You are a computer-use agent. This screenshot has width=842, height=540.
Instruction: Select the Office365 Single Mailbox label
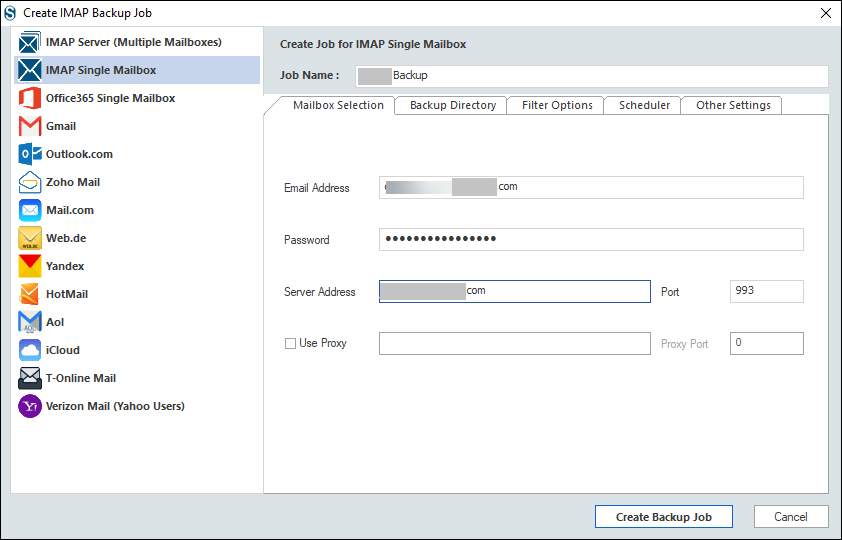tap(111, 98)
